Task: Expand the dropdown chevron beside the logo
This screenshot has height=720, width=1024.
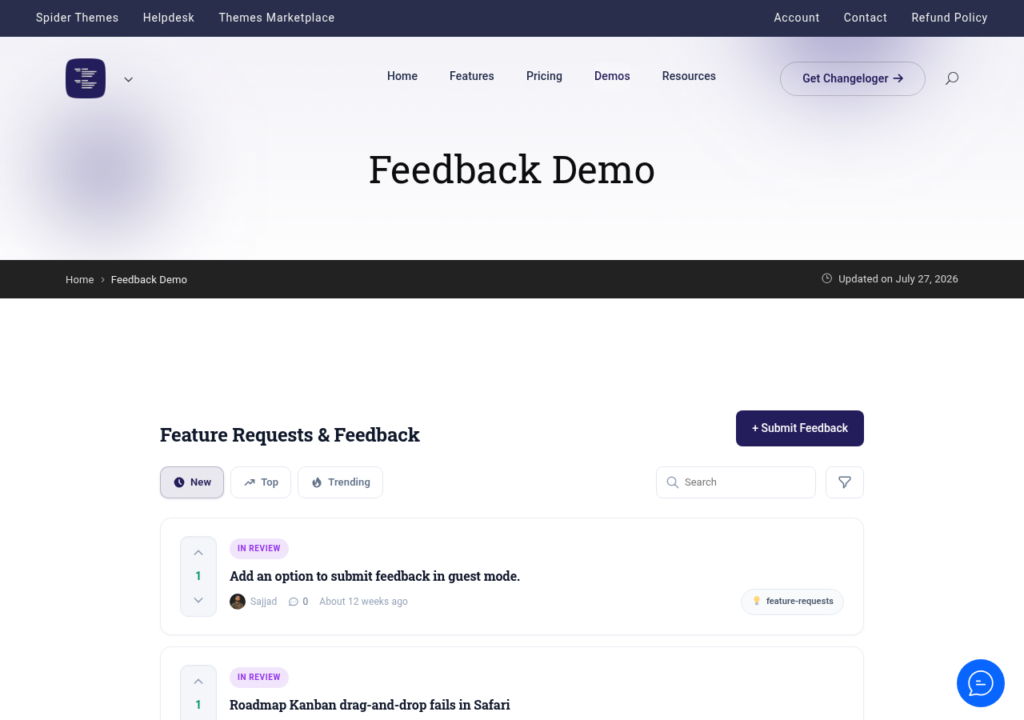Action: click(x=129, y=80)
